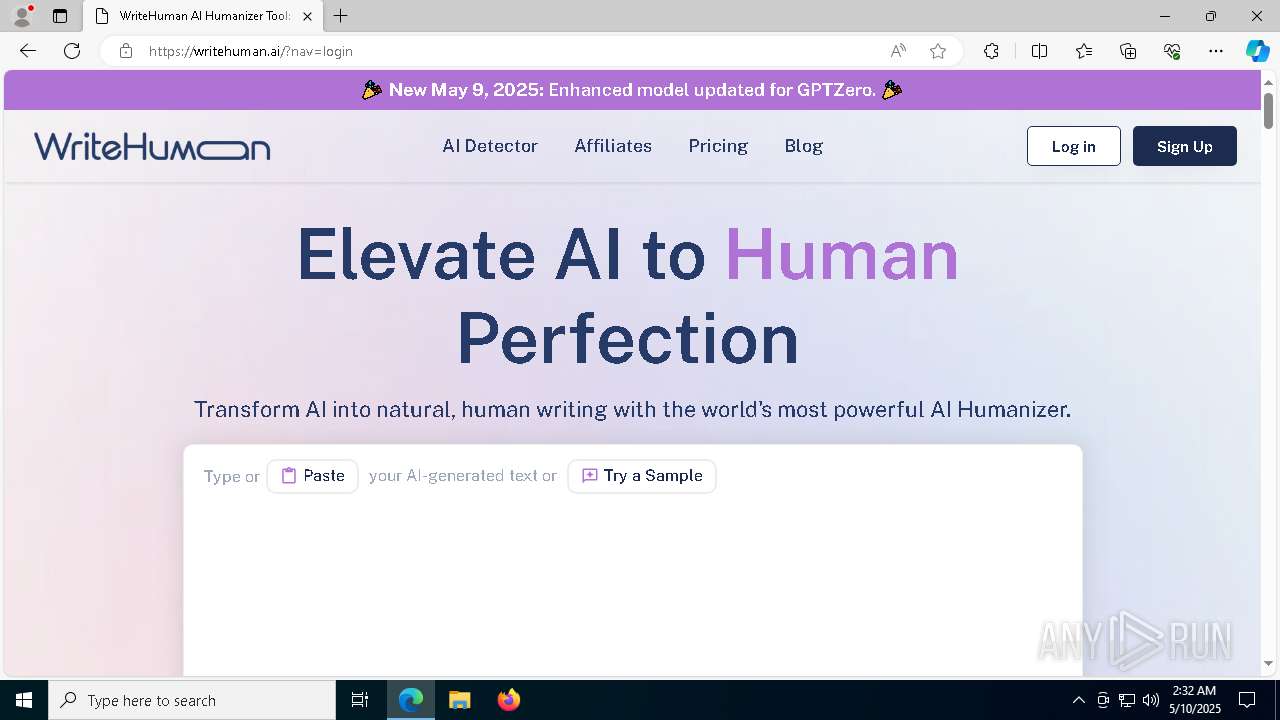1280x720 pixels.
Task: Open Firefox taskbar icon
Action: point(509,700)
